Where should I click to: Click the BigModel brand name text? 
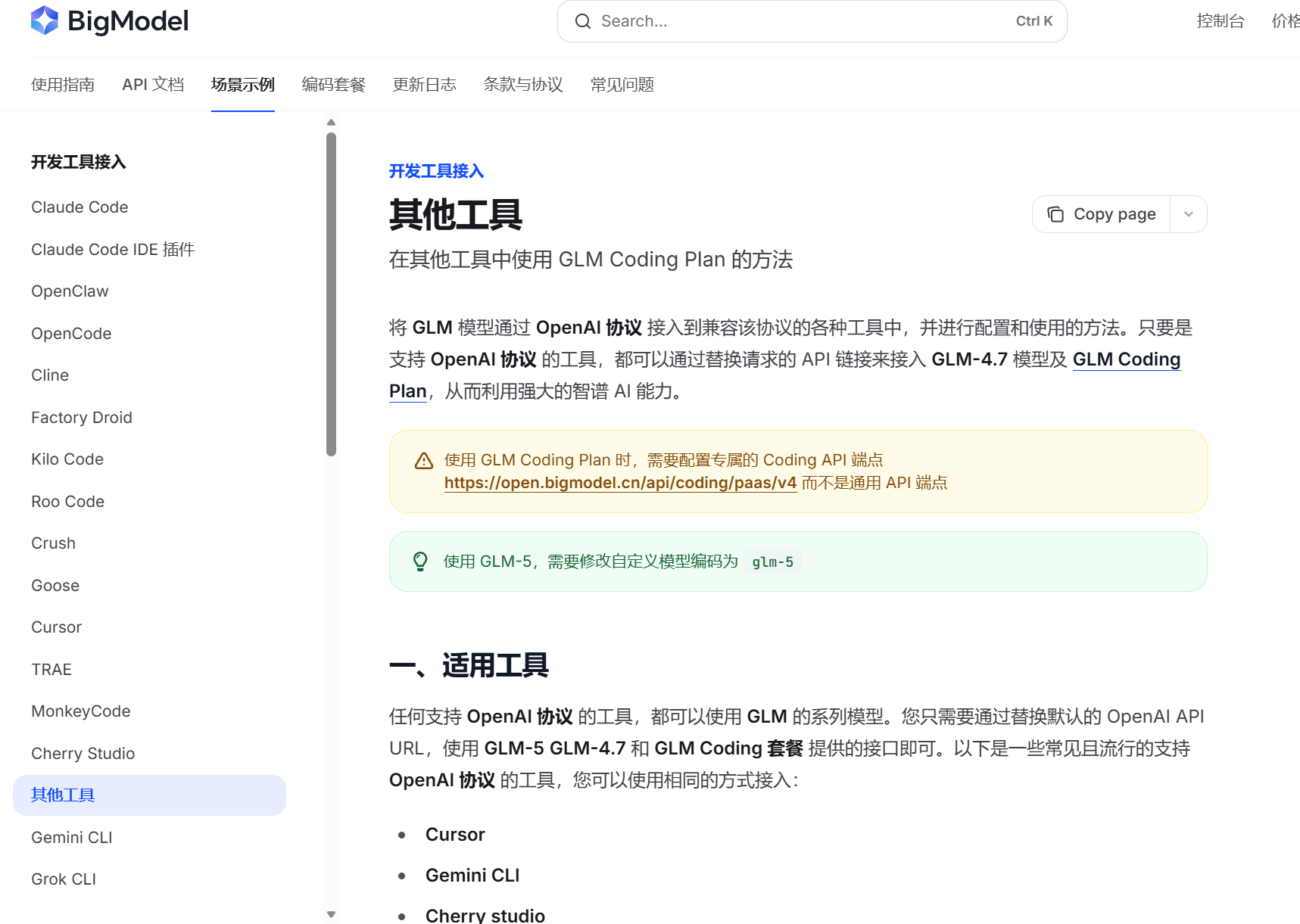click(128, 21)
